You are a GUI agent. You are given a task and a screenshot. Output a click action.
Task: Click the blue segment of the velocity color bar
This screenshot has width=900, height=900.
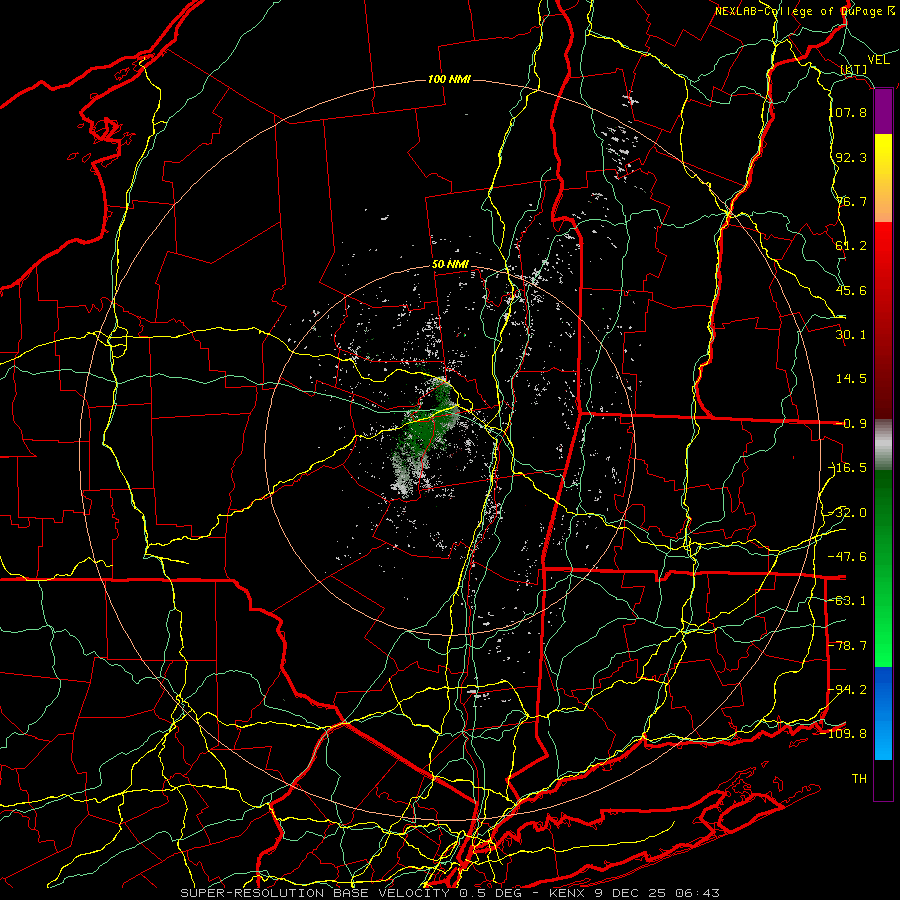pyautogui.click(x=883, y=713)
